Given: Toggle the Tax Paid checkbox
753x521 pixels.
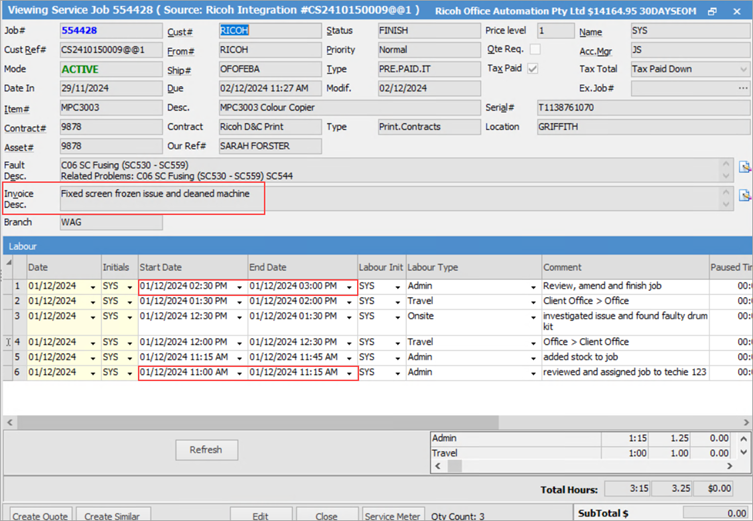Looking at the screenshot, I should (534, 69).
